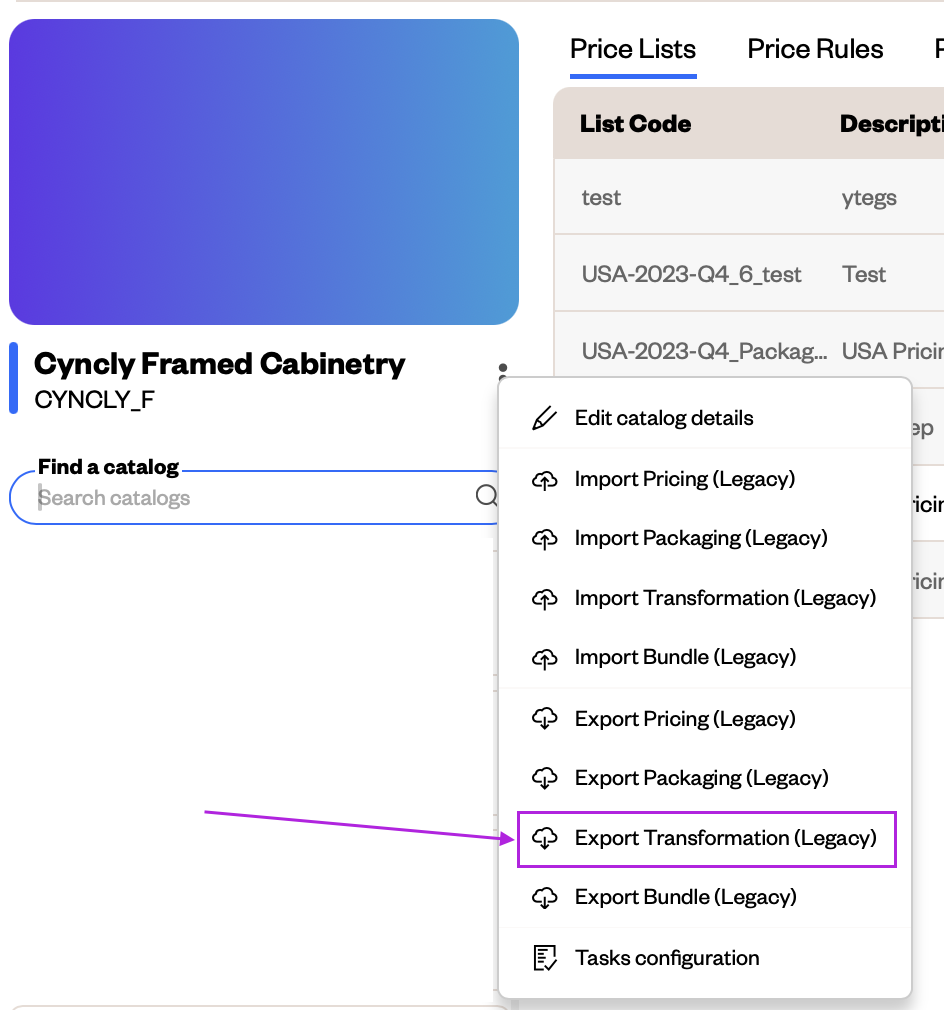Click the USA-2023-Q4_6_test price list row
Viewport: 944px width, 1010px height.
[x=749, y=274]
